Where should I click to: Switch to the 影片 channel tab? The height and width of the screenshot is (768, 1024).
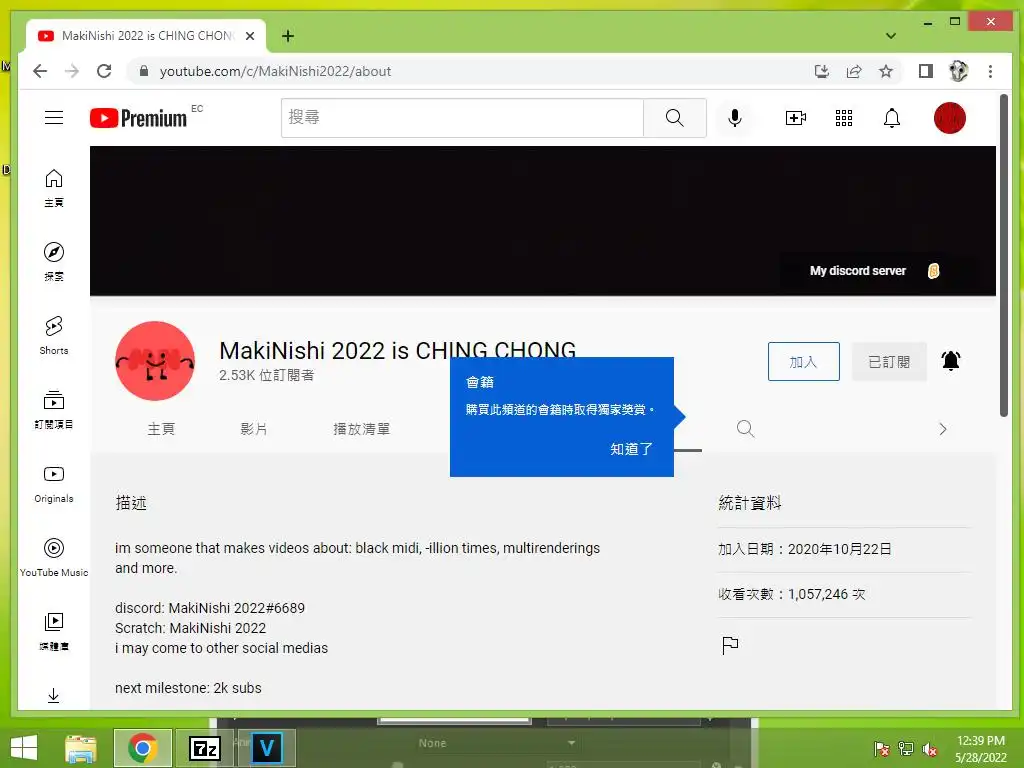[253, 429]
